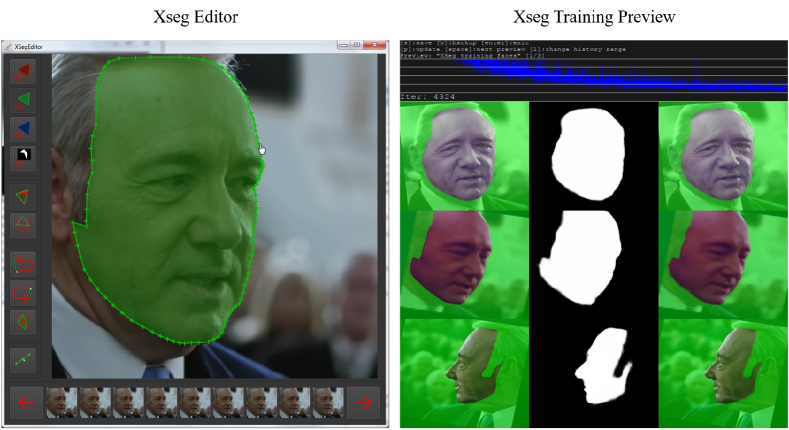789x430 pixels.
Task: Click the hotkey line mentioning "[space]:next preview"
Action: (x=513, y=49)
